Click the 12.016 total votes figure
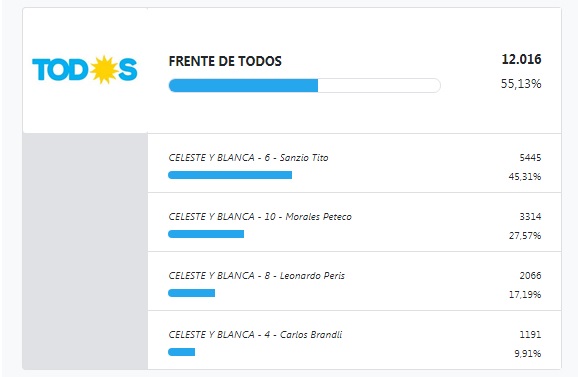Viewport: 578px width, 377px height. click(521, 59)
